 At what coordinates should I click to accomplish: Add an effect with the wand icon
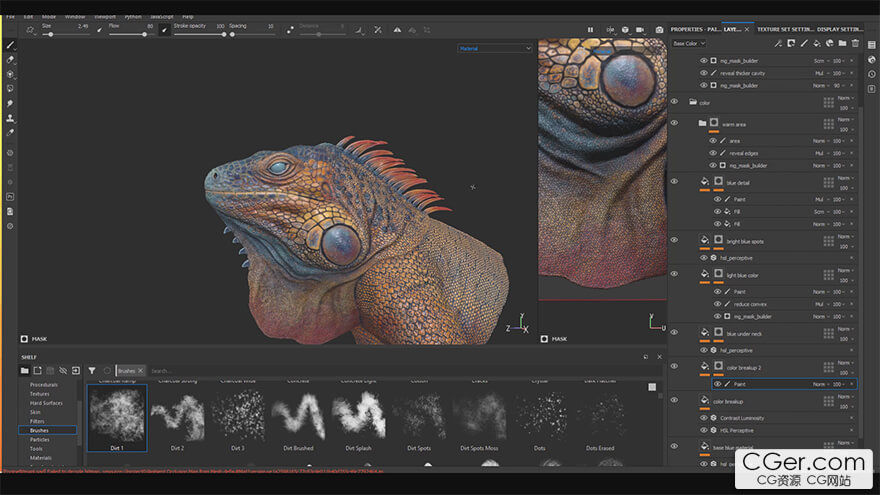pyautogui.click(x=778, y=43)
